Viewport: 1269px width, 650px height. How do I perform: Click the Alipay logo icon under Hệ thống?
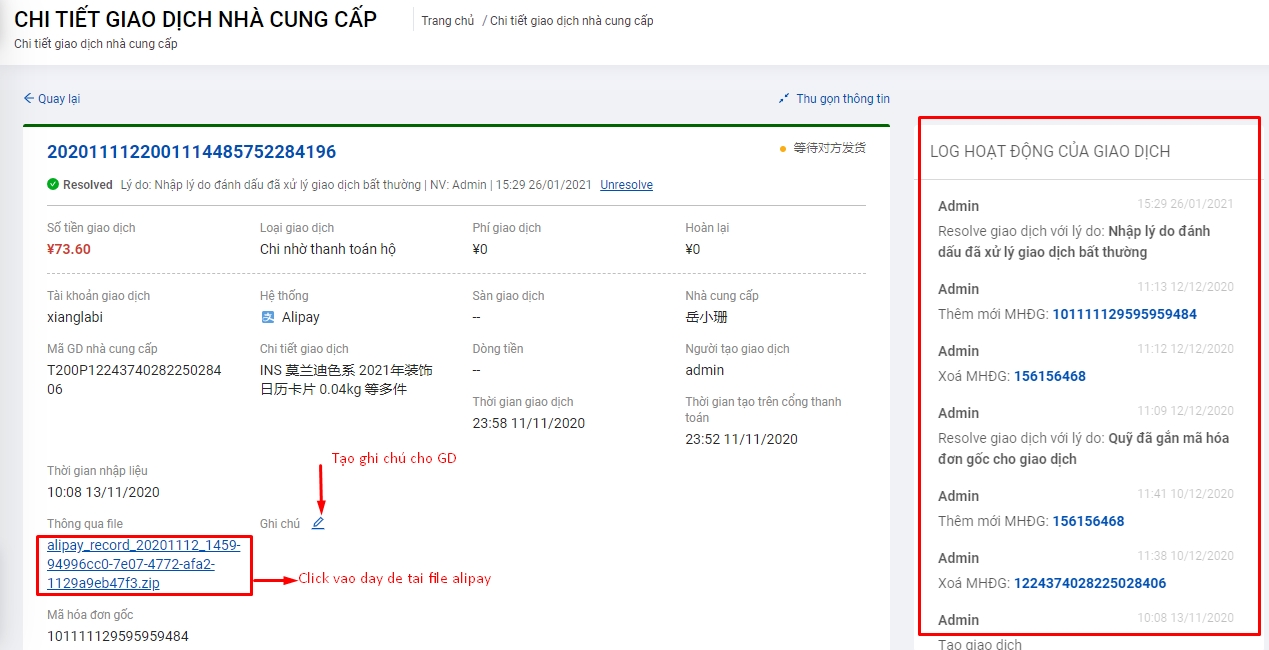(267, 317)
